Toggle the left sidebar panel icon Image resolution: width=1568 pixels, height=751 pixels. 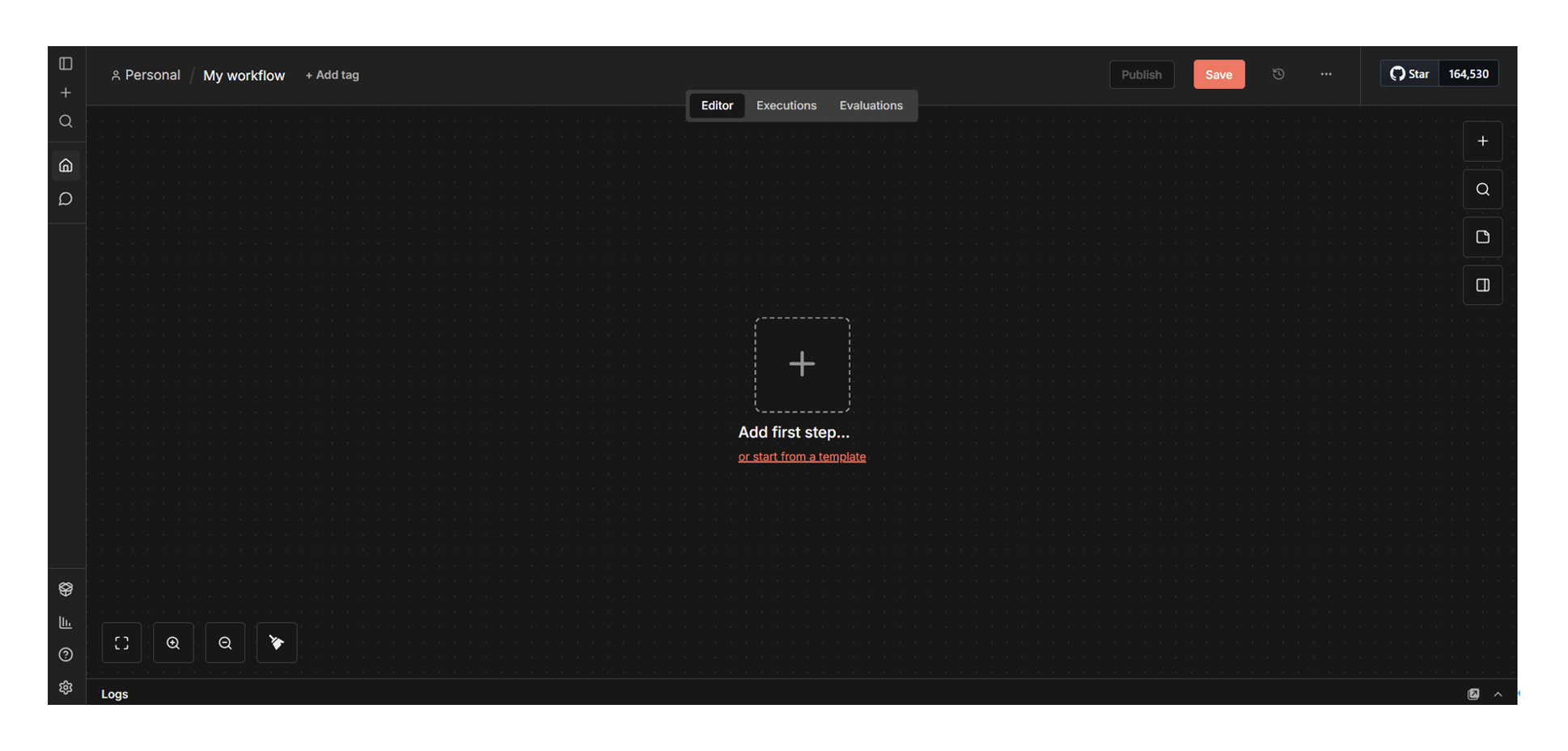66,63
